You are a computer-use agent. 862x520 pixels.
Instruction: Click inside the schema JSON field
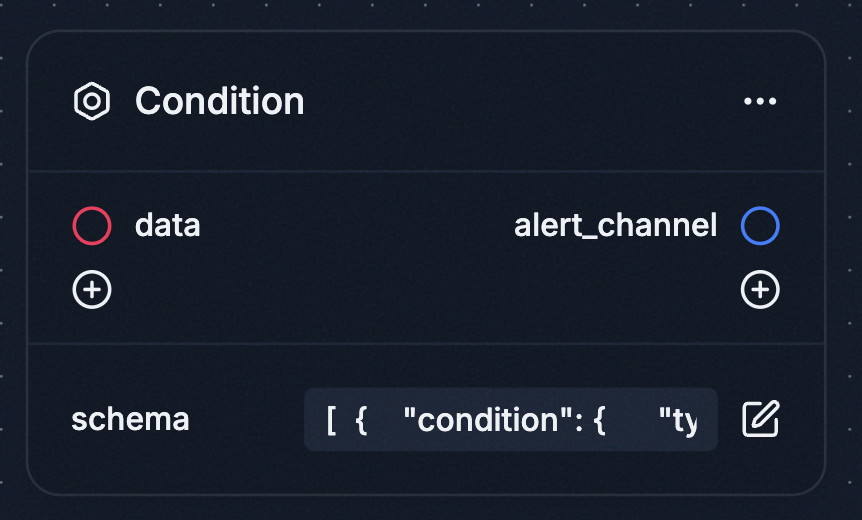point(510,419)
